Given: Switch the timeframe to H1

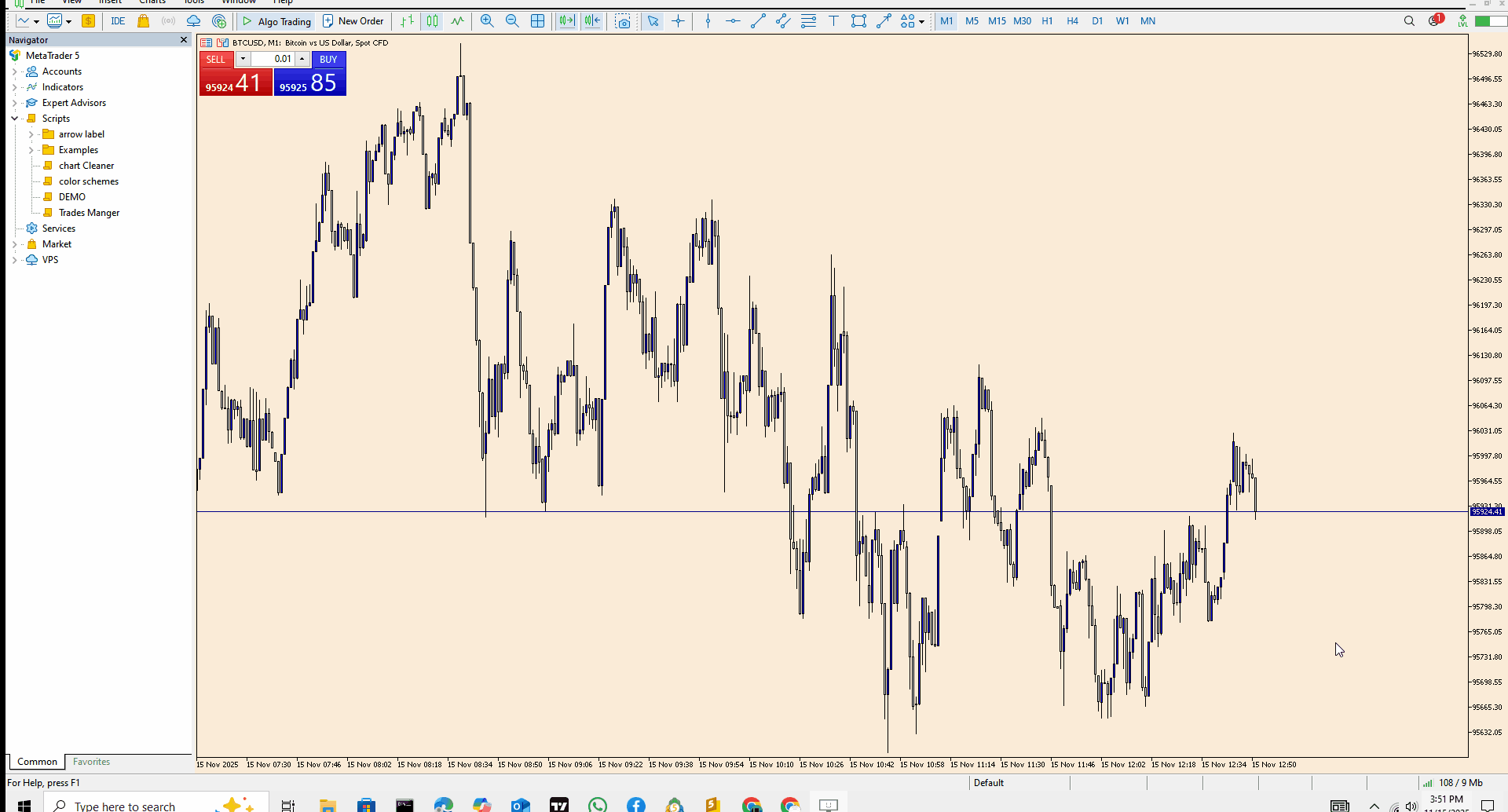Looking at the screenshot, I should click(1047, 21).
